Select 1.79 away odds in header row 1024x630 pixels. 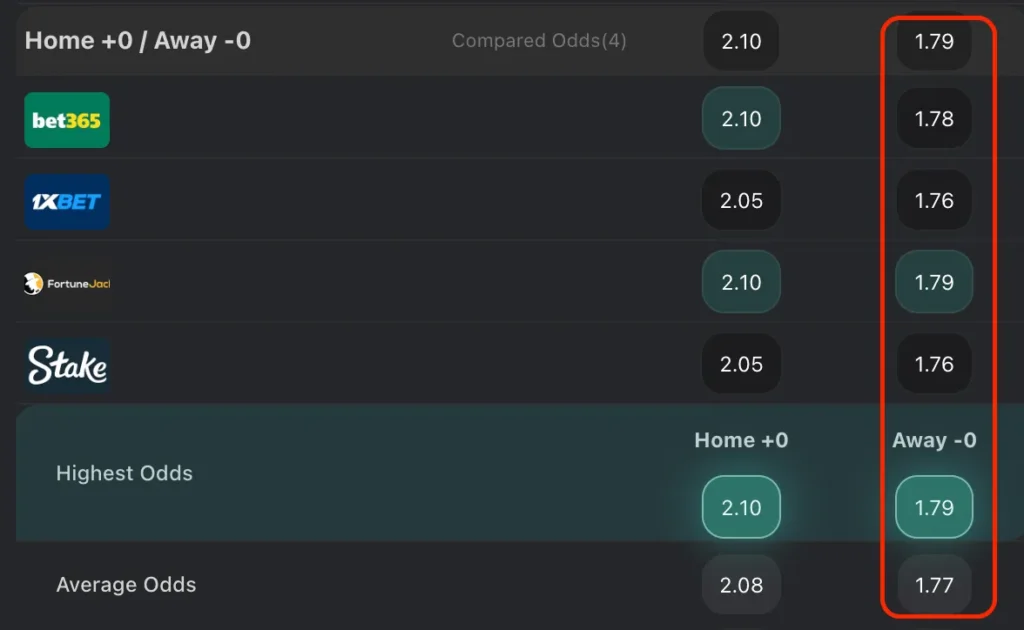(x=934, y=41)
